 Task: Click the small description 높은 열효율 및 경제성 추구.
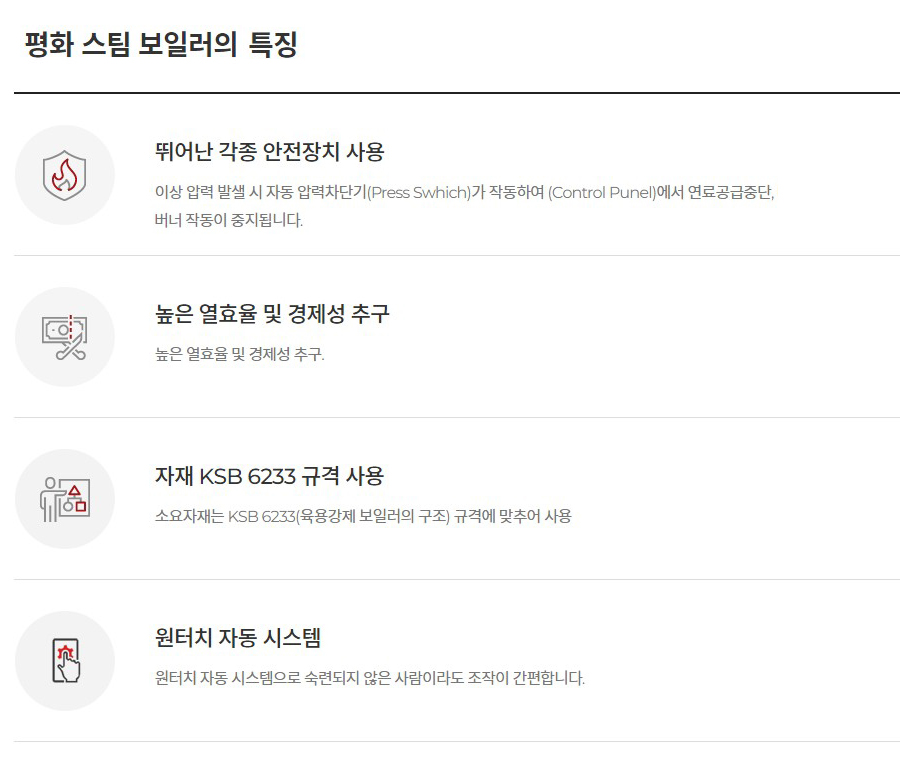click(x=240, y=354)
